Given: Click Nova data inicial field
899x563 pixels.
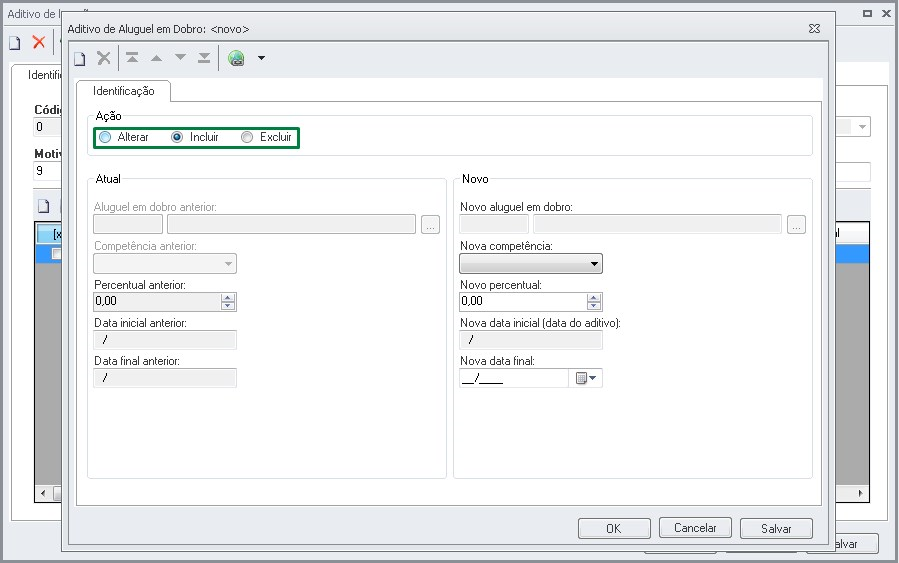Looking at the screenshot, I should click(531, 339).
